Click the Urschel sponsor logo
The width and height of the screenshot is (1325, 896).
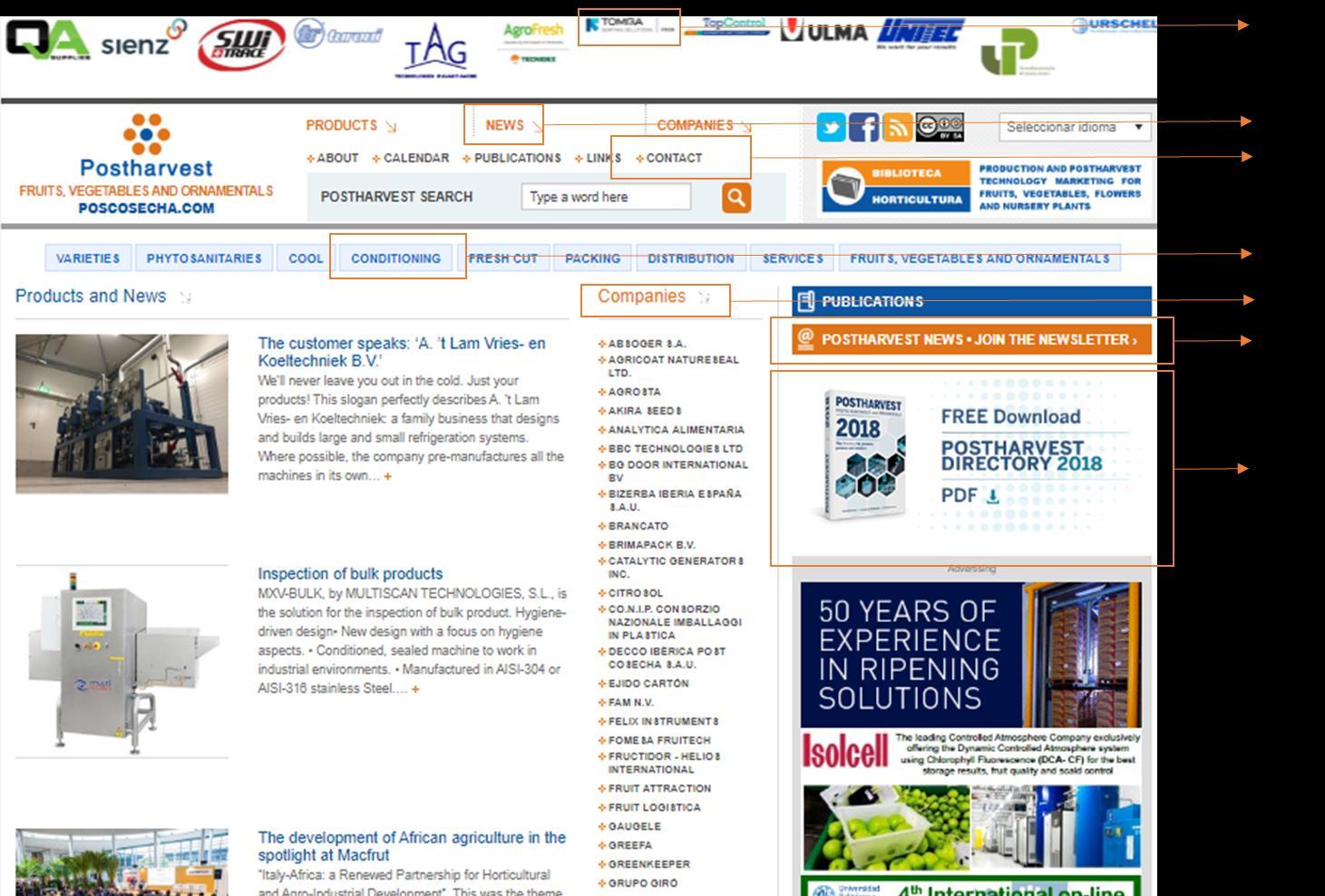click(1114, 25)
